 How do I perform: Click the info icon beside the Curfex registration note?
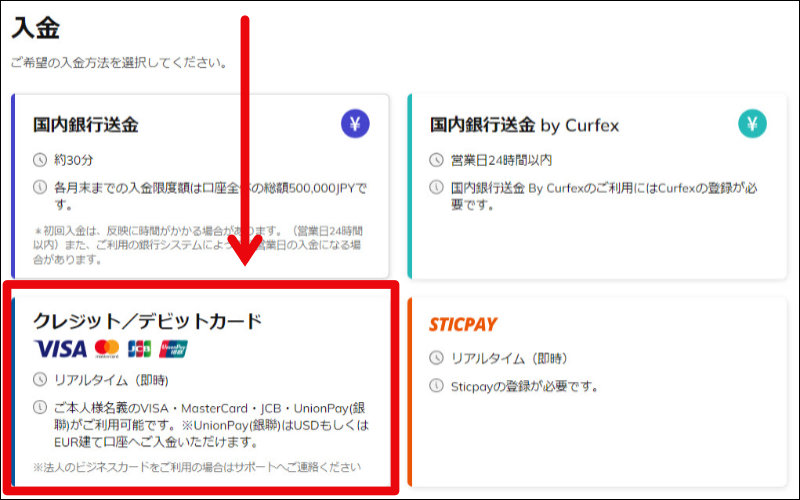coord(436,187)
